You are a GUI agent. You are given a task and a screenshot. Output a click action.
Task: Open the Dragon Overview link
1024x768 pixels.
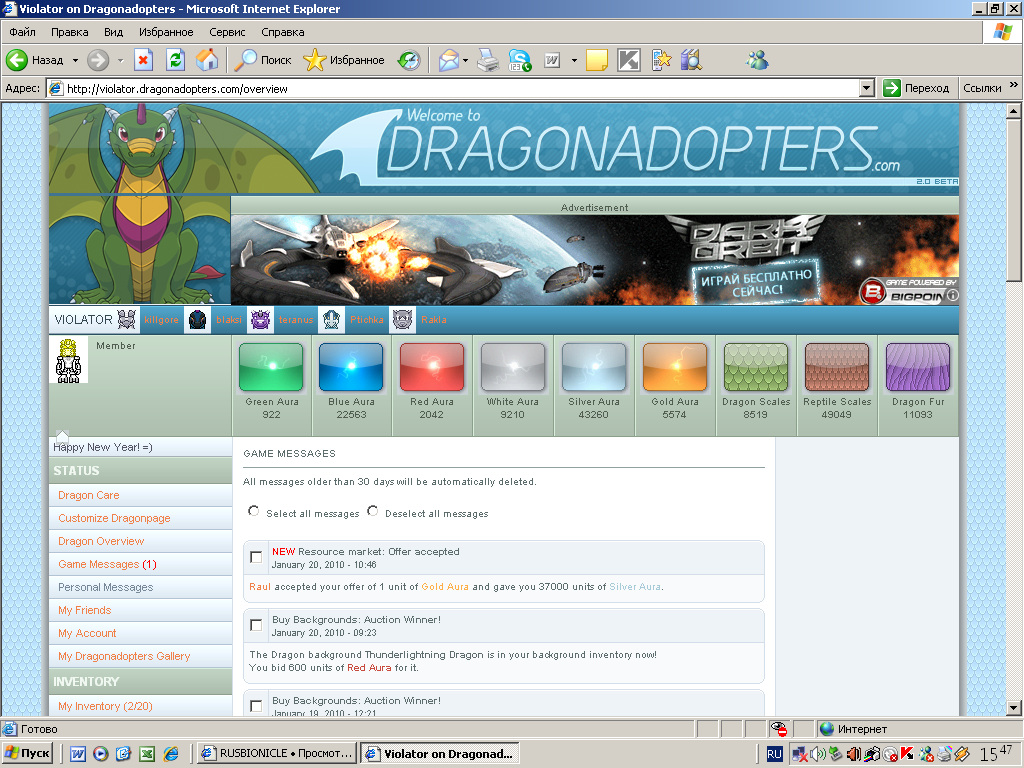click(x=101, y=541)
